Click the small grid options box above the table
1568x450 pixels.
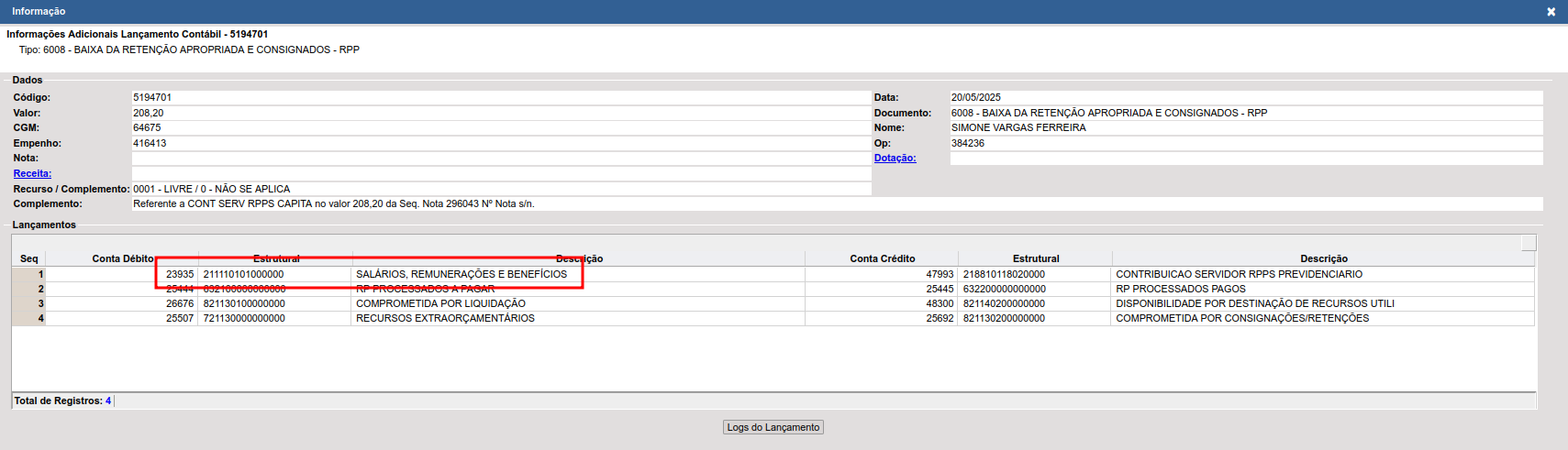click(1528, 243)
